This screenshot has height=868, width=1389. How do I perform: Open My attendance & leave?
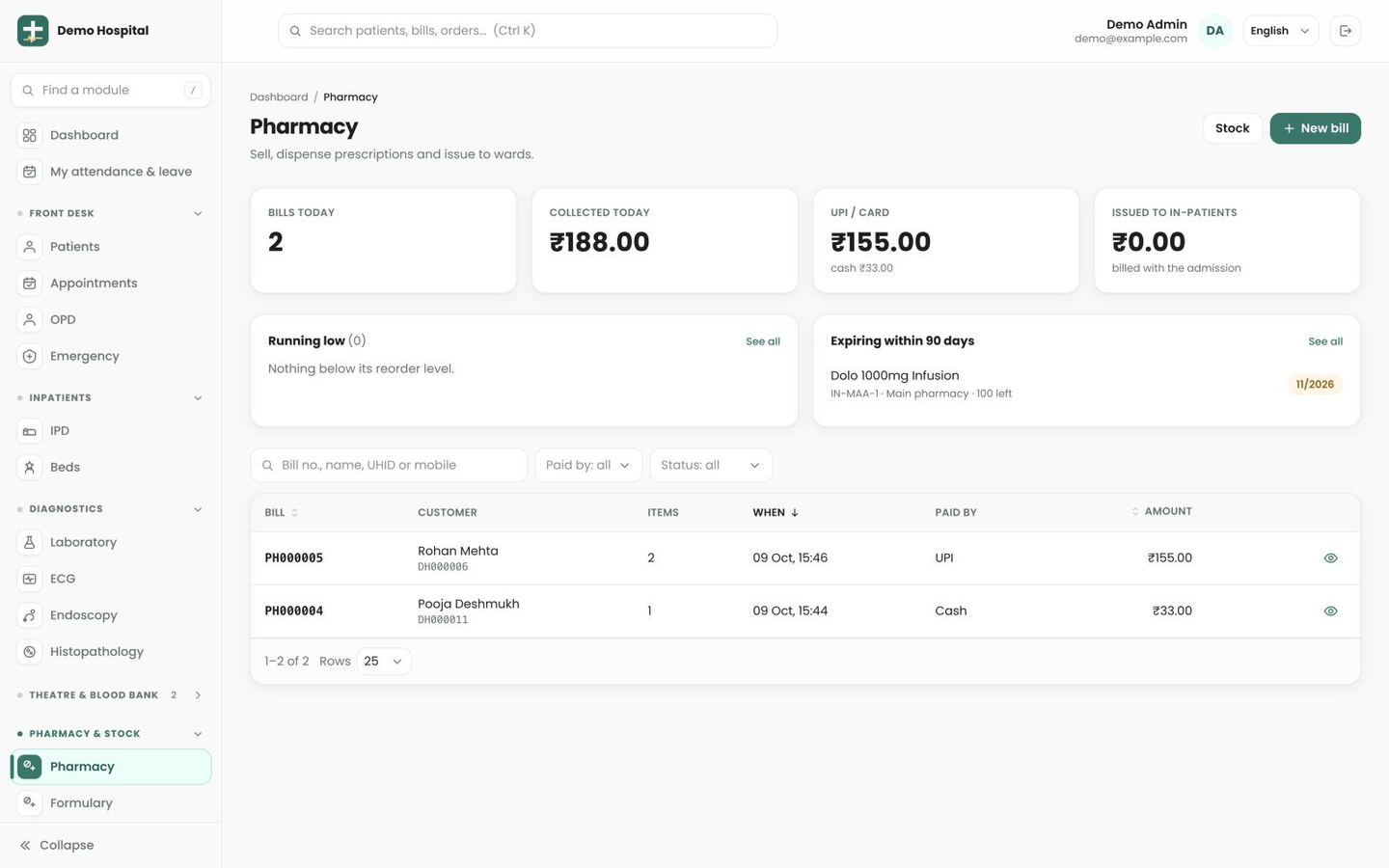tap(111, 172)
